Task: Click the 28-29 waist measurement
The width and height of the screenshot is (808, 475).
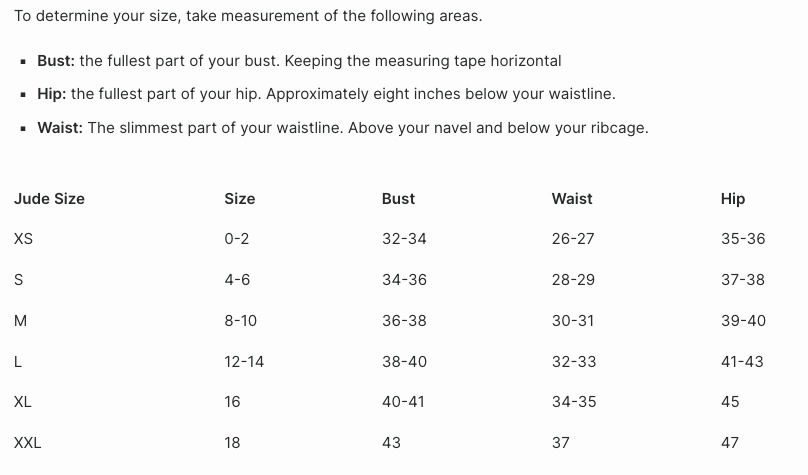Action: pos(573,280)
